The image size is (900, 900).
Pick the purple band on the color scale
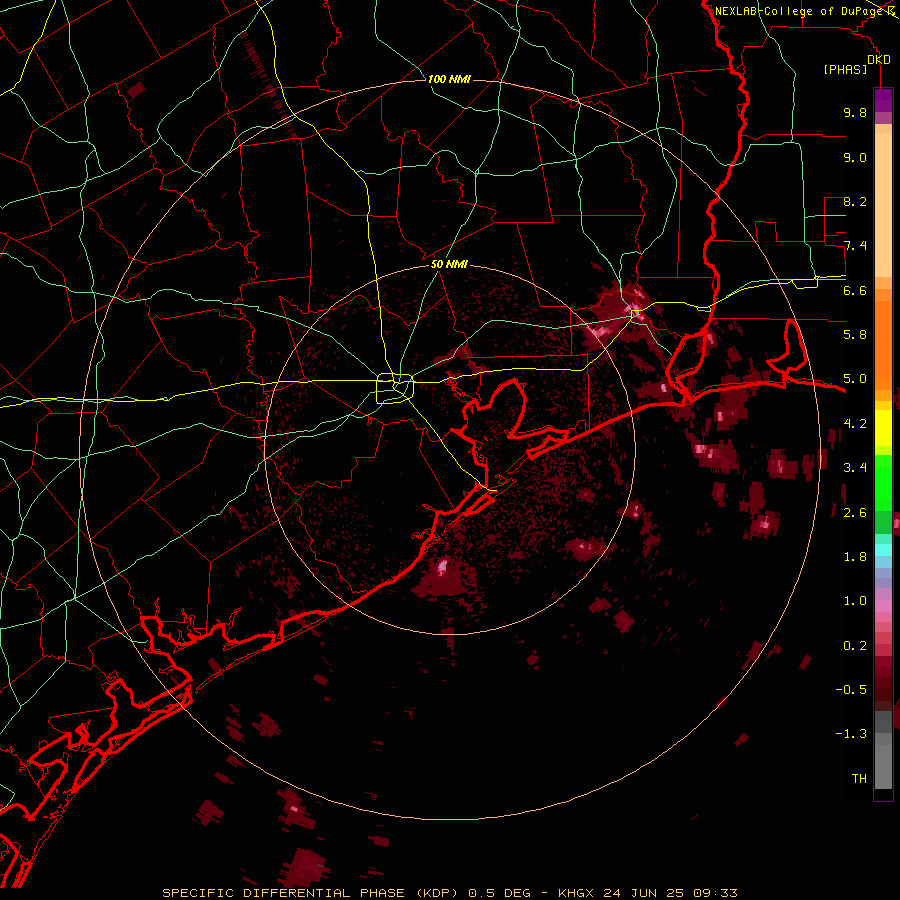[x=883, y=101]
